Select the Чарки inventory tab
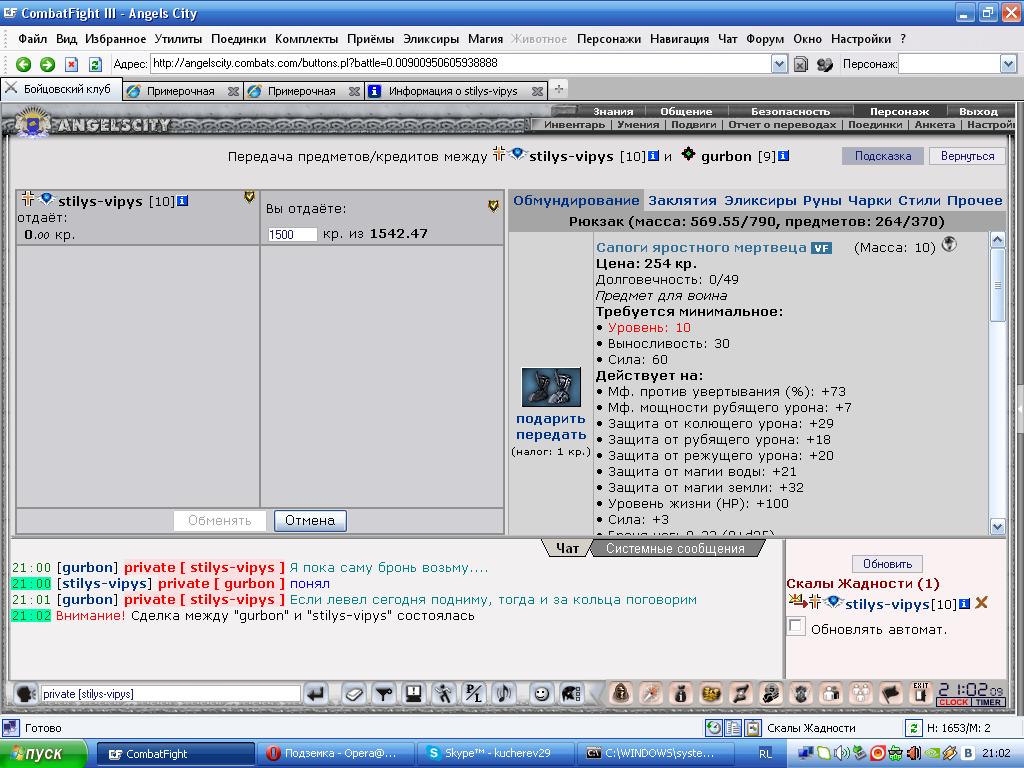 click(x=869, y=200)
